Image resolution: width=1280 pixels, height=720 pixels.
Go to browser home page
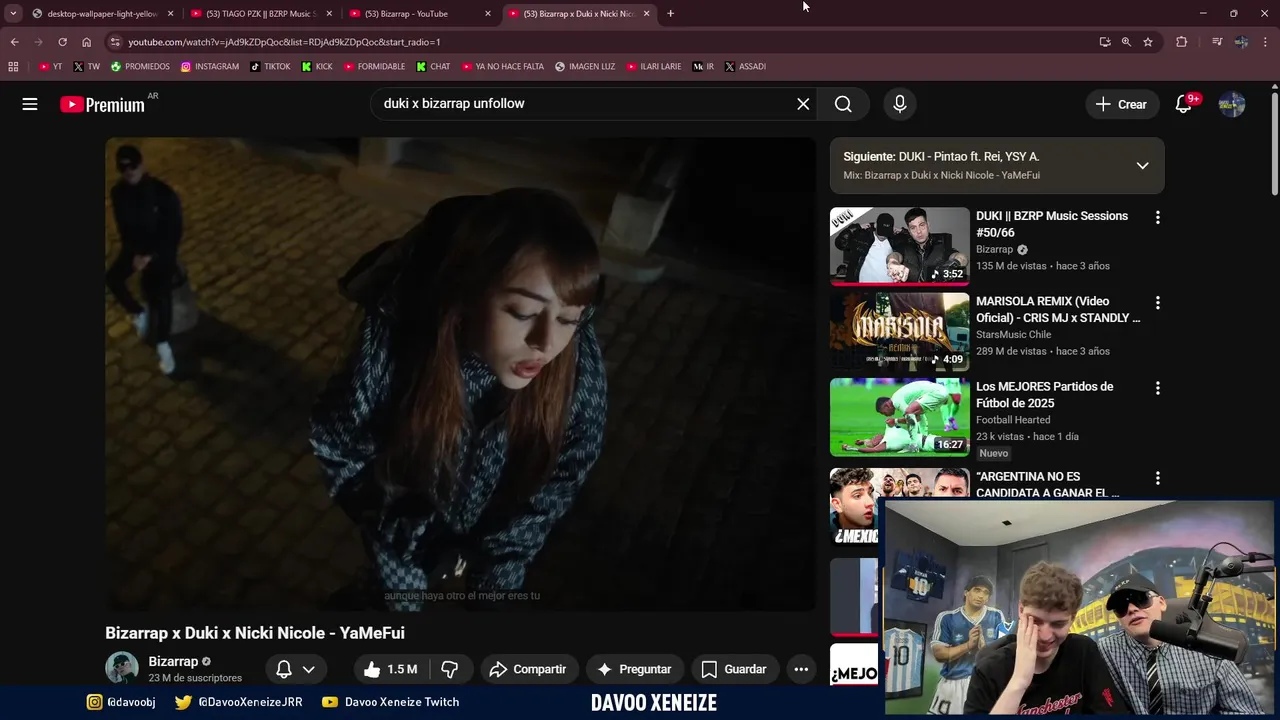(x=86, y=42)
